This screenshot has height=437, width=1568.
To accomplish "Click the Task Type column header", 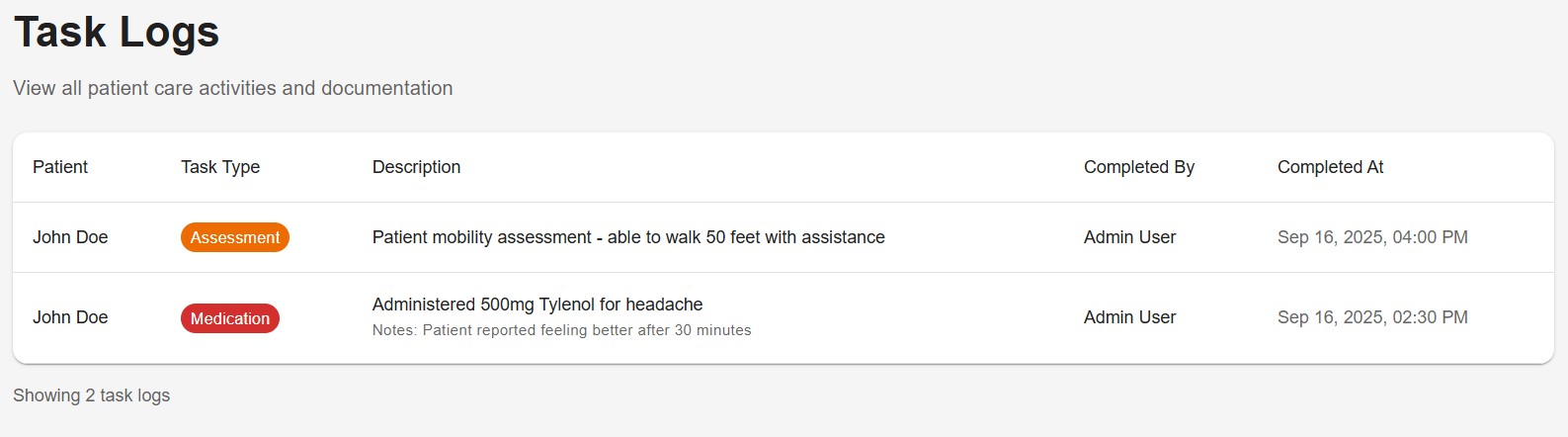I will [219, 167].
